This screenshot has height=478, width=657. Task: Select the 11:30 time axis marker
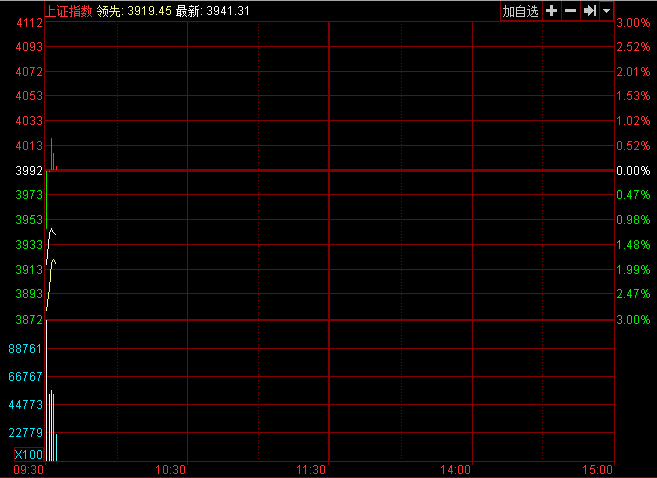[x=313, y=469]
